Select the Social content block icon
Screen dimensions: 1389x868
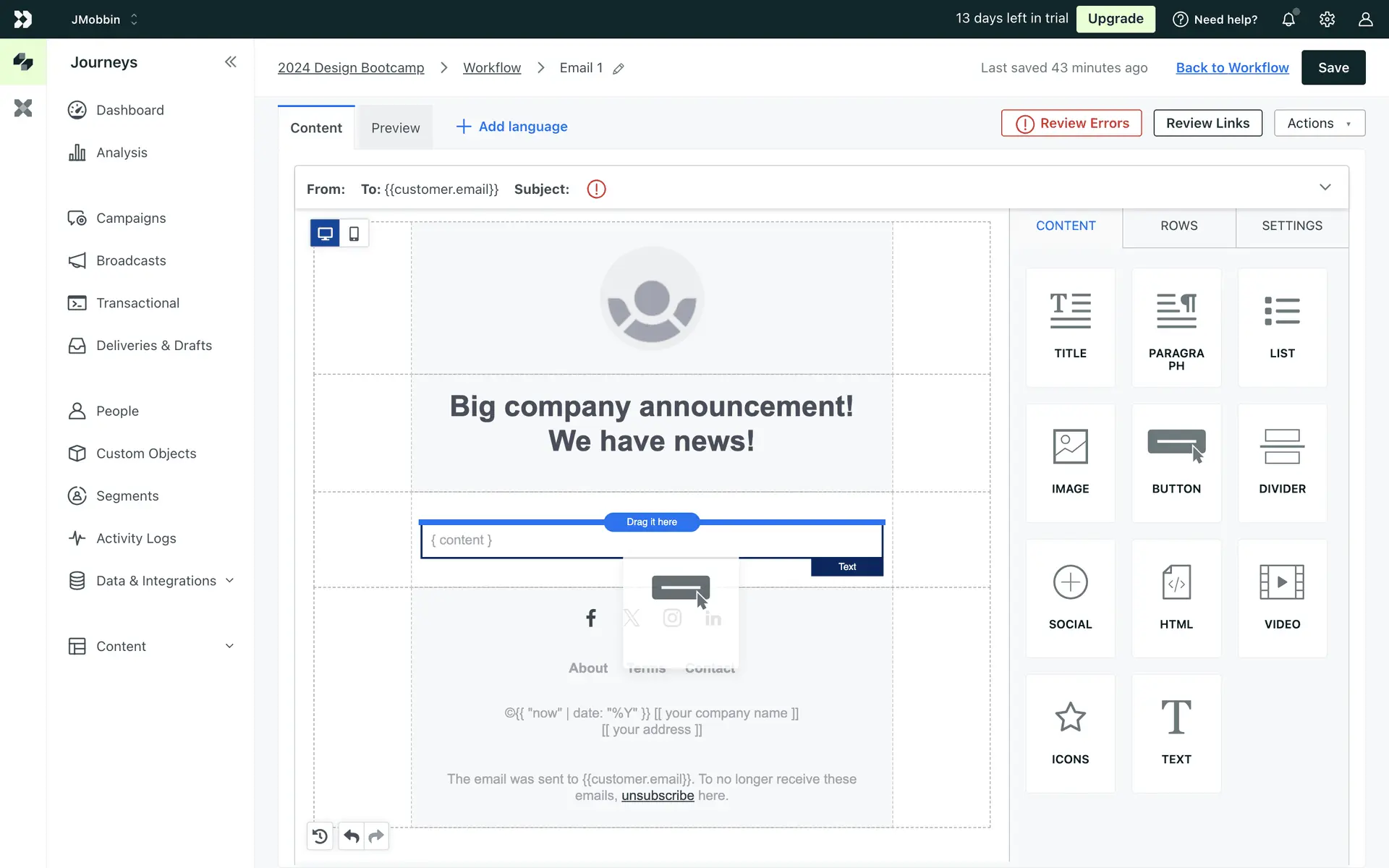click(x=1070, y=583)
